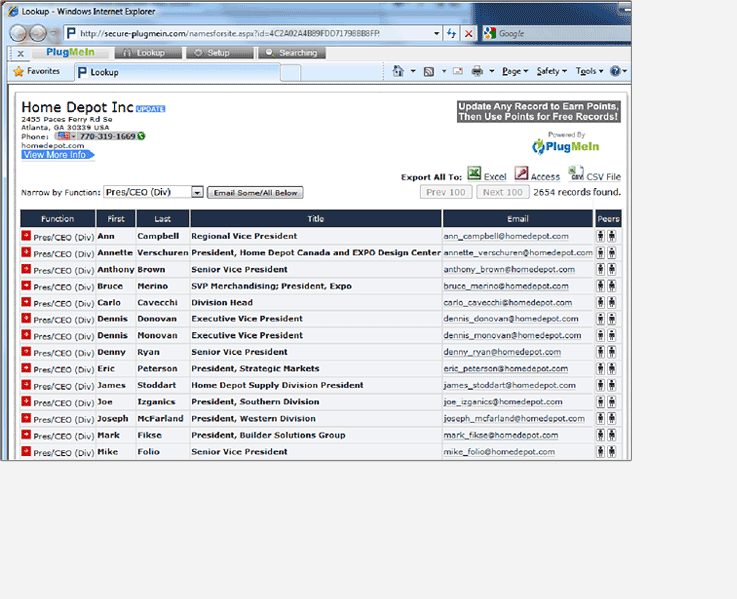Click first peers icon for Ann Campbell
Viewport: 737px width, 599px height.
[601, 236]
